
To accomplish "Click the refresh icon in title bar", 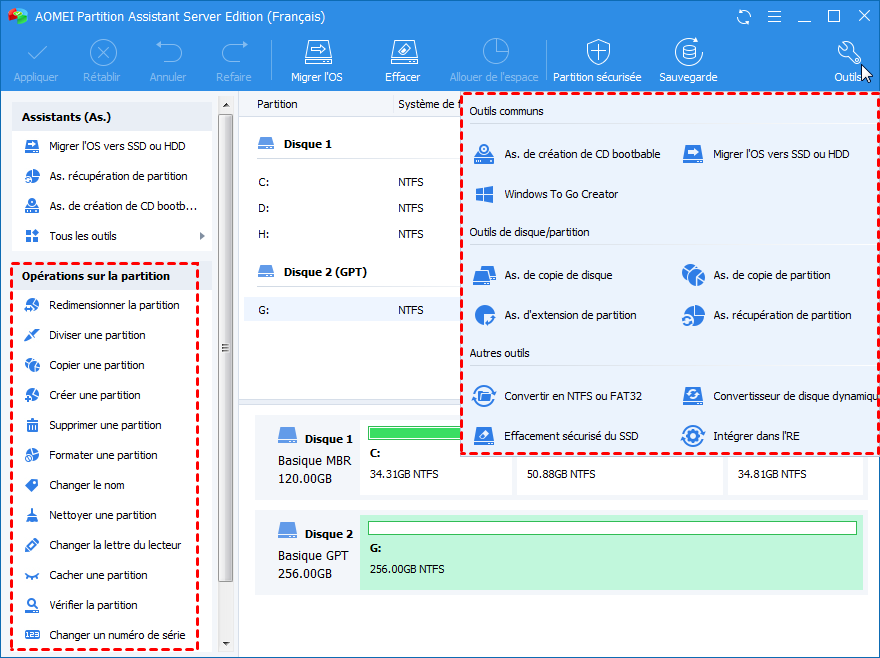I will coord(744,17).
